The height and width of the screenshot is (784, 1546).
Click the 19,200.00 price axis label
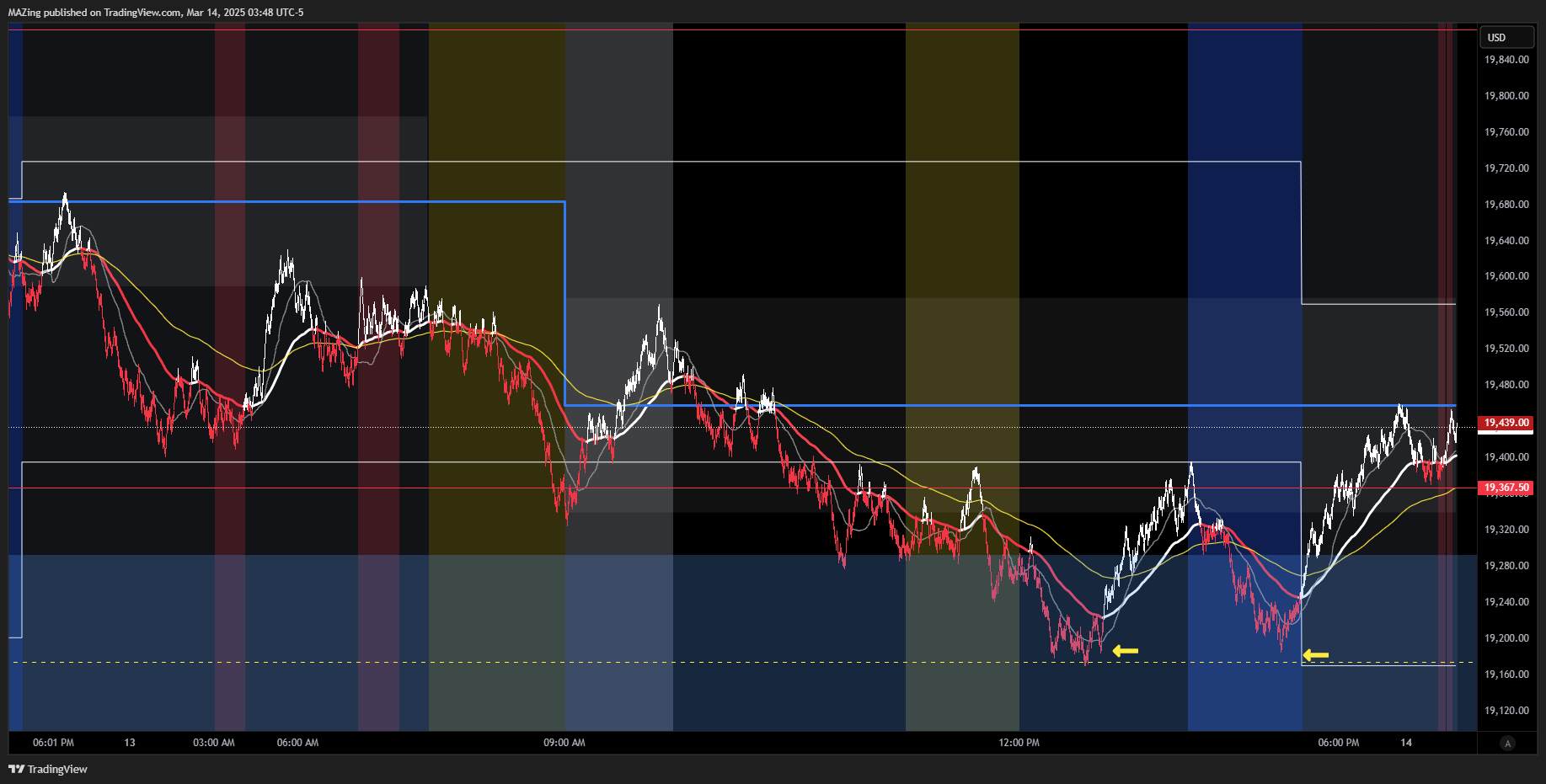click(x=1506, y=638)
